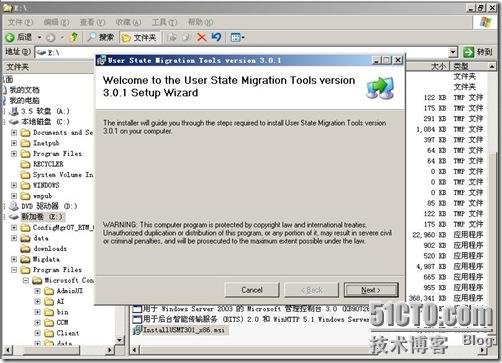502x363 pixels.
Task: Click the Forward arrow toolbar icon
Action: click(51, 38)
